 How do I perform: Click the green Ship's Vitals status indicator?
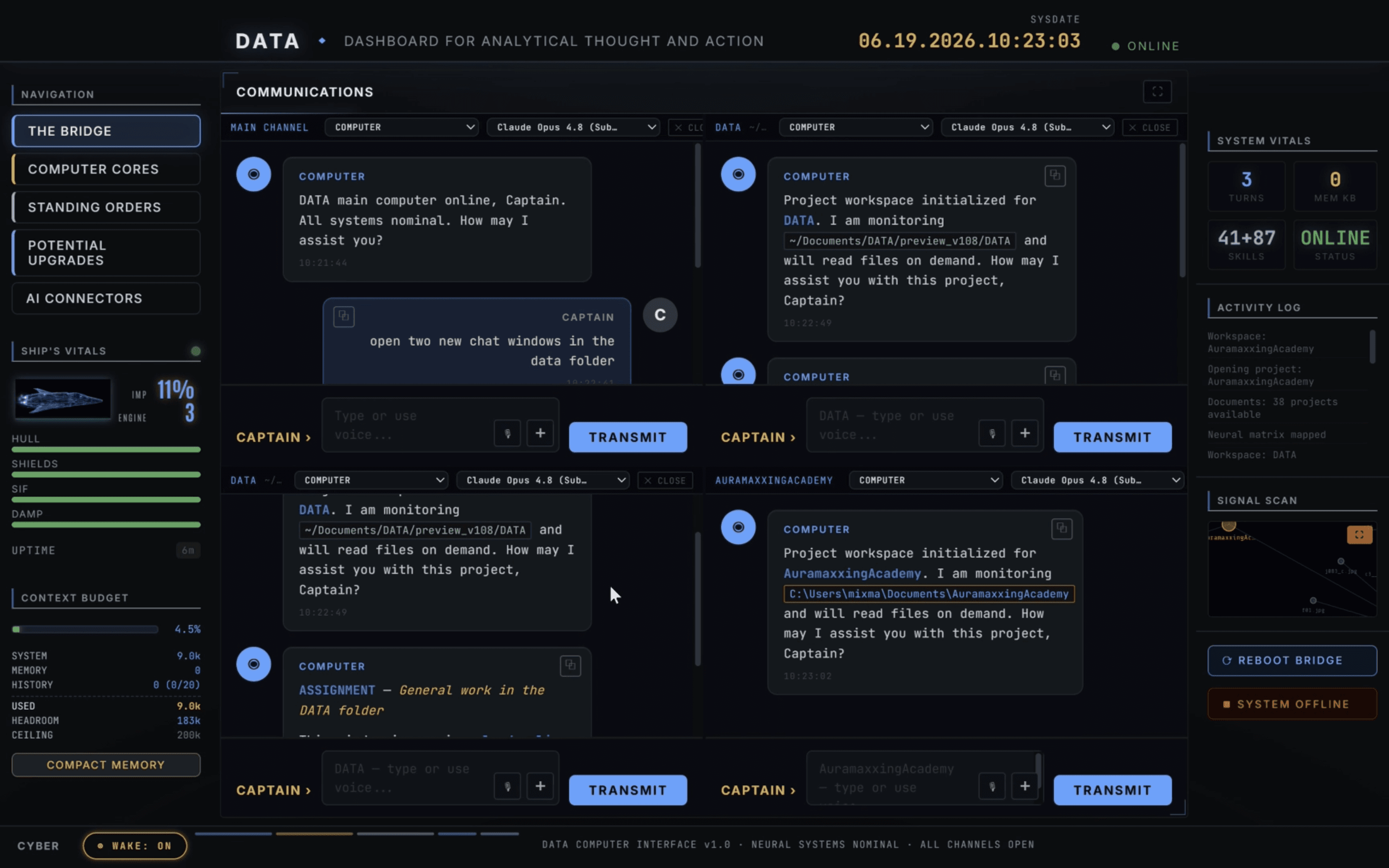pyautogui.click(x=196, y=351)
